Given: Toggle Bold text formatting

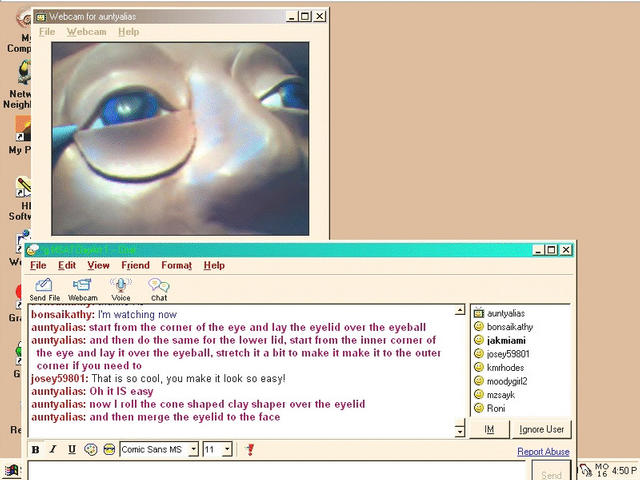Looking at the screenshot, I should click(36, 449).
